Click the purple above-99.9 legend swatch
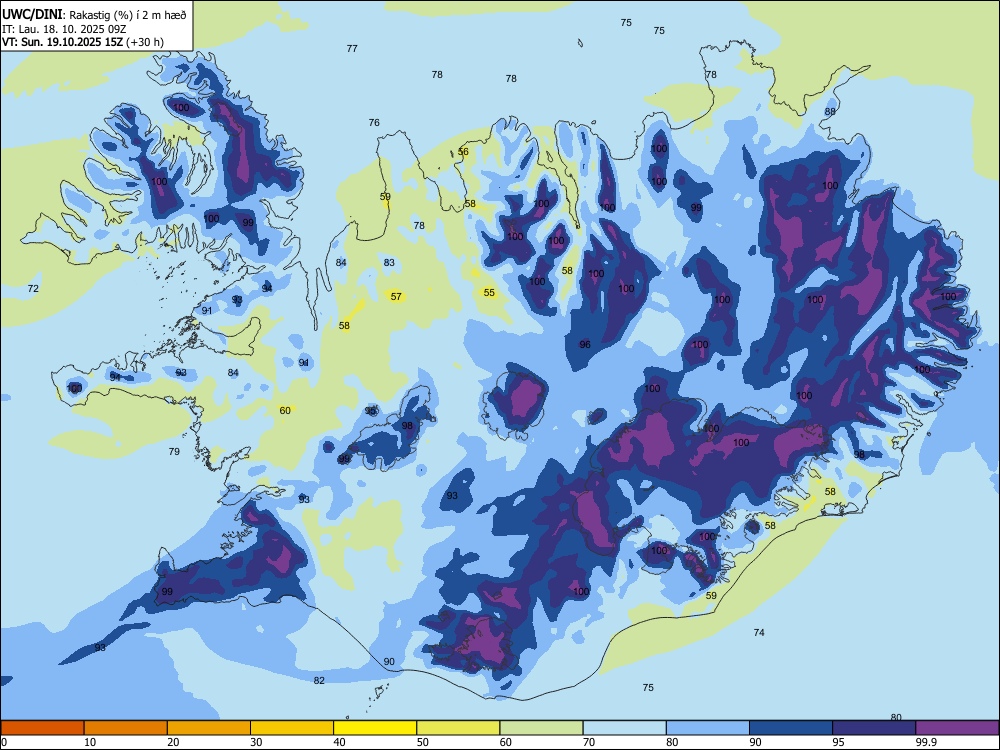 click(957, 728)
